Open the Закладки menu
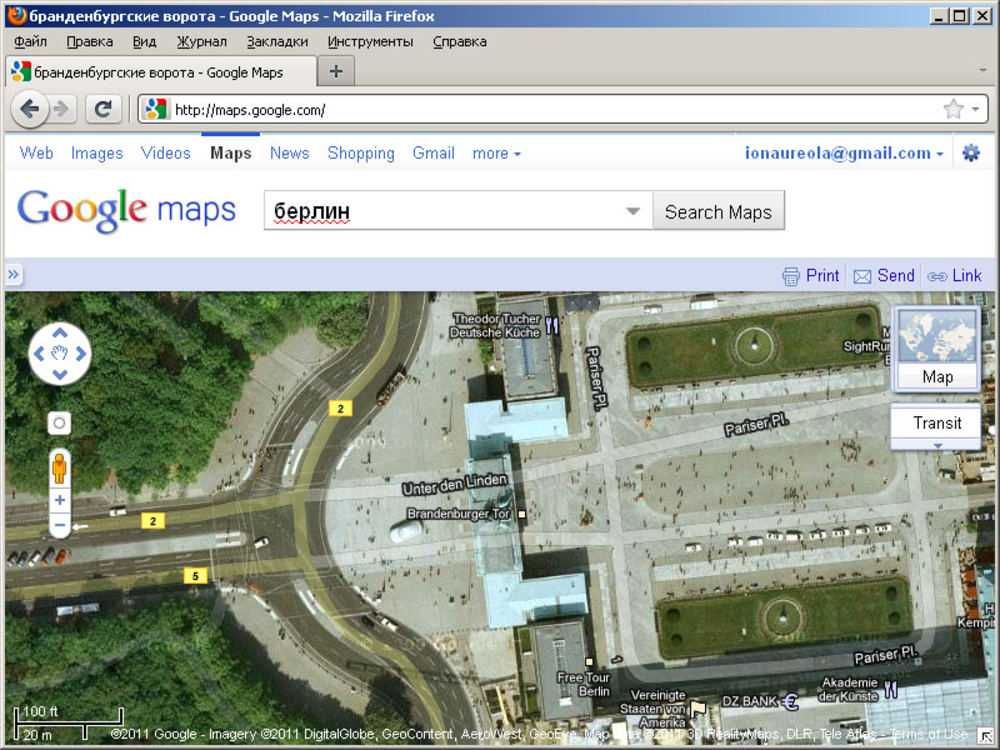 (x=277, y=41)
